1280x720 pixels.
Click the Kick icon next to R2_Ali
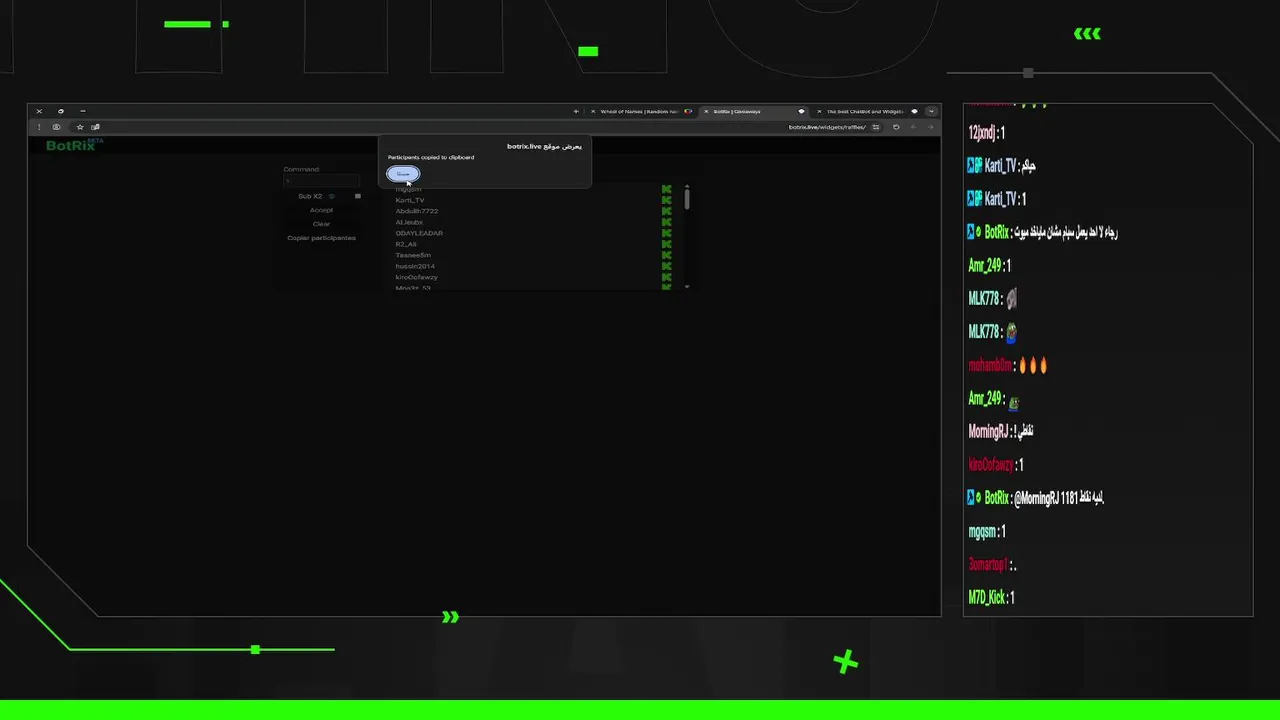[x=666, y=244]
